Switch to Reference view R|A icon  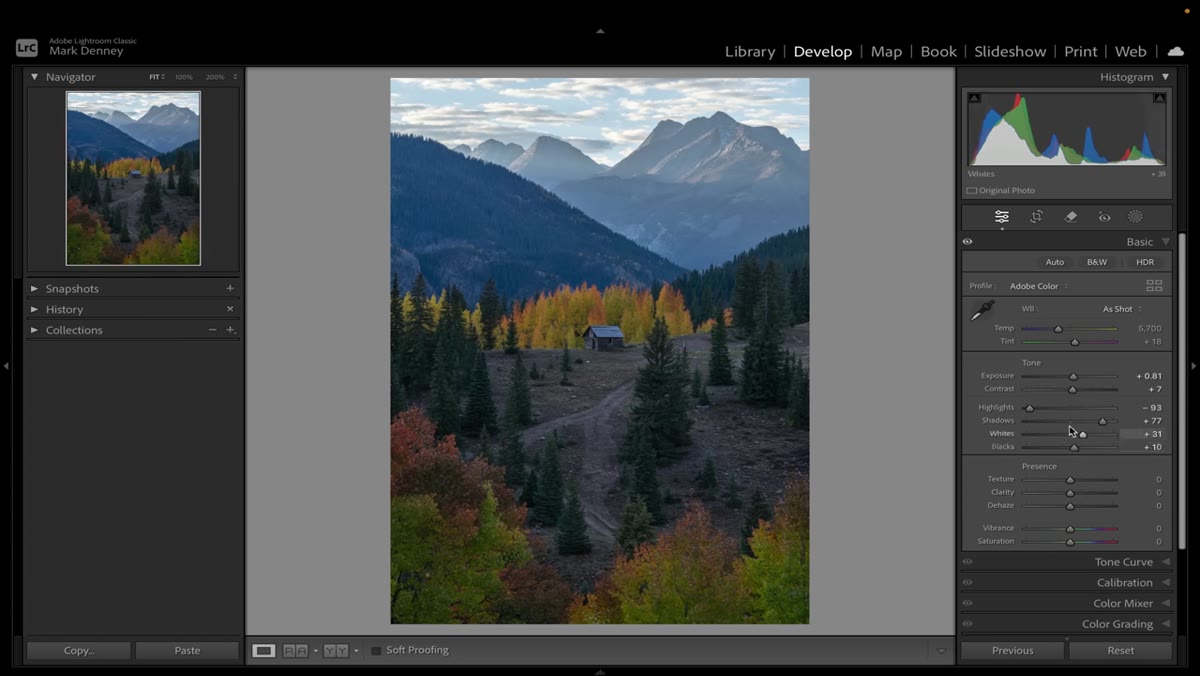coord(295,650)
